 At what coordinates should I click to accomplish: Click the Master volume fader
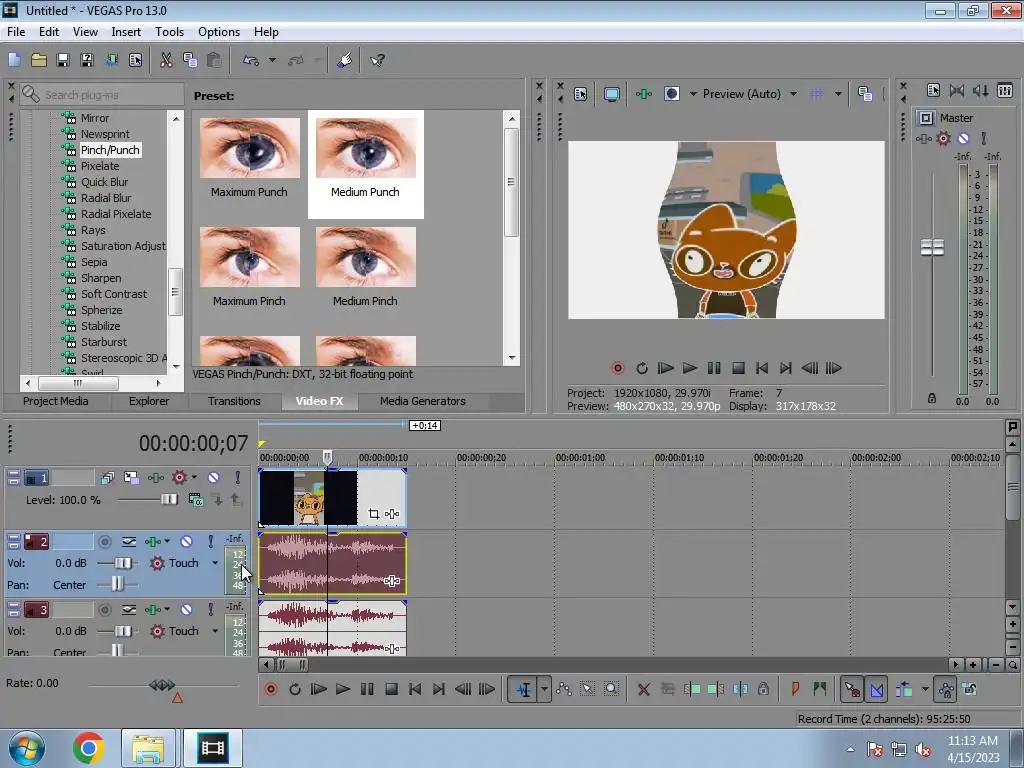pyautogui.click(x=932, y=248)
